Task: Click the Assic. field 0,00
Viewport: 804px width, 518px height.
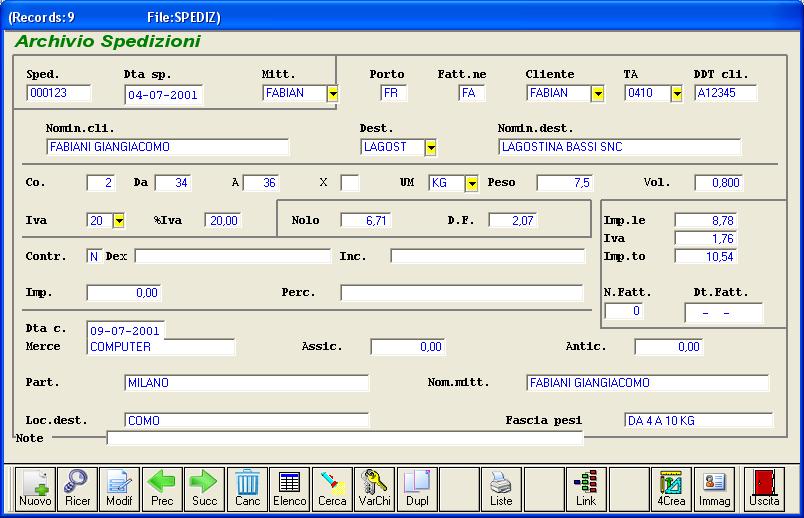Action: click(x=408, y=347)
